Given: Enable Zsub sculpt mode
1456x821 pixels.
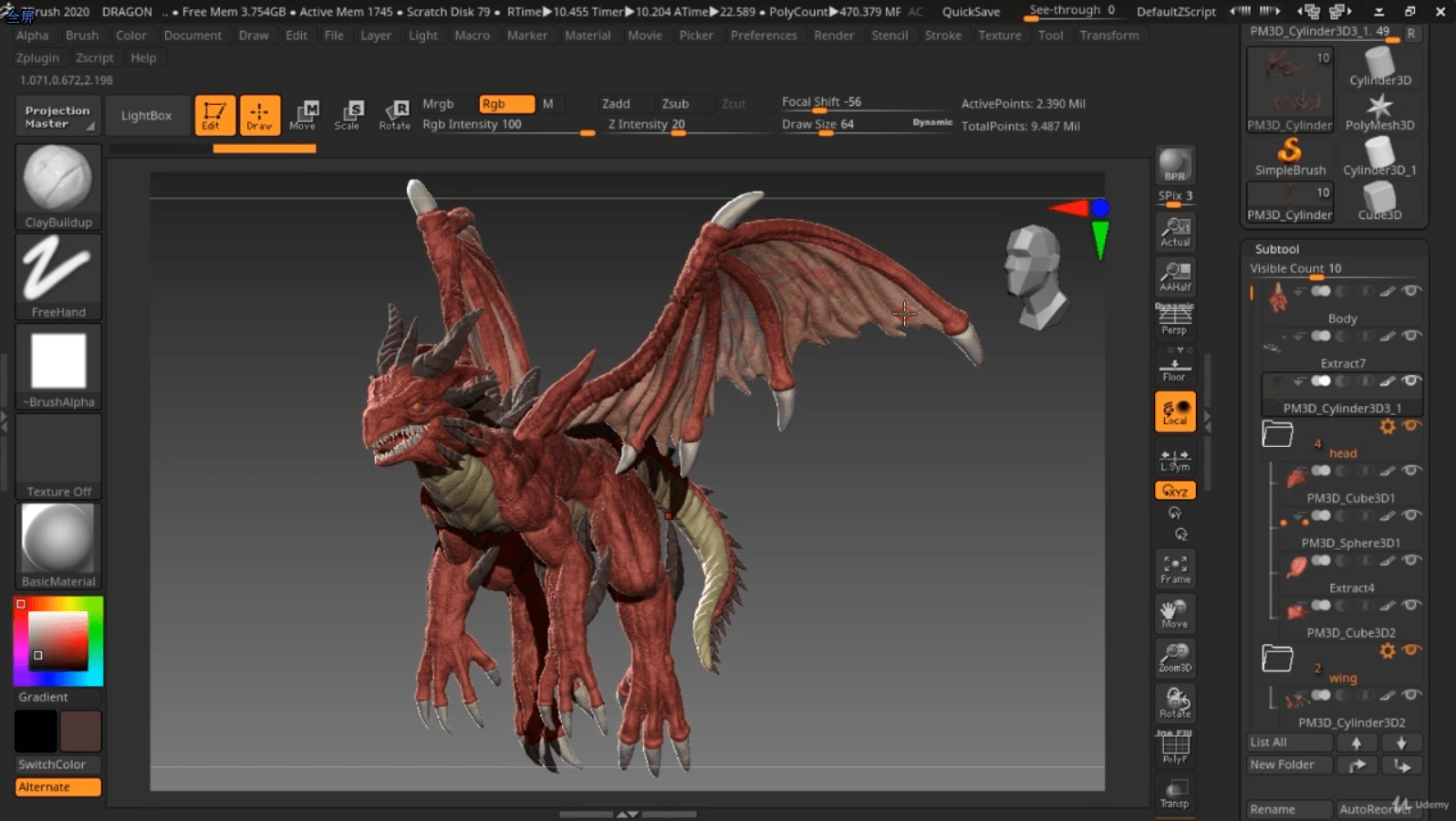Looking at the screenshot, I should (684, 104).
